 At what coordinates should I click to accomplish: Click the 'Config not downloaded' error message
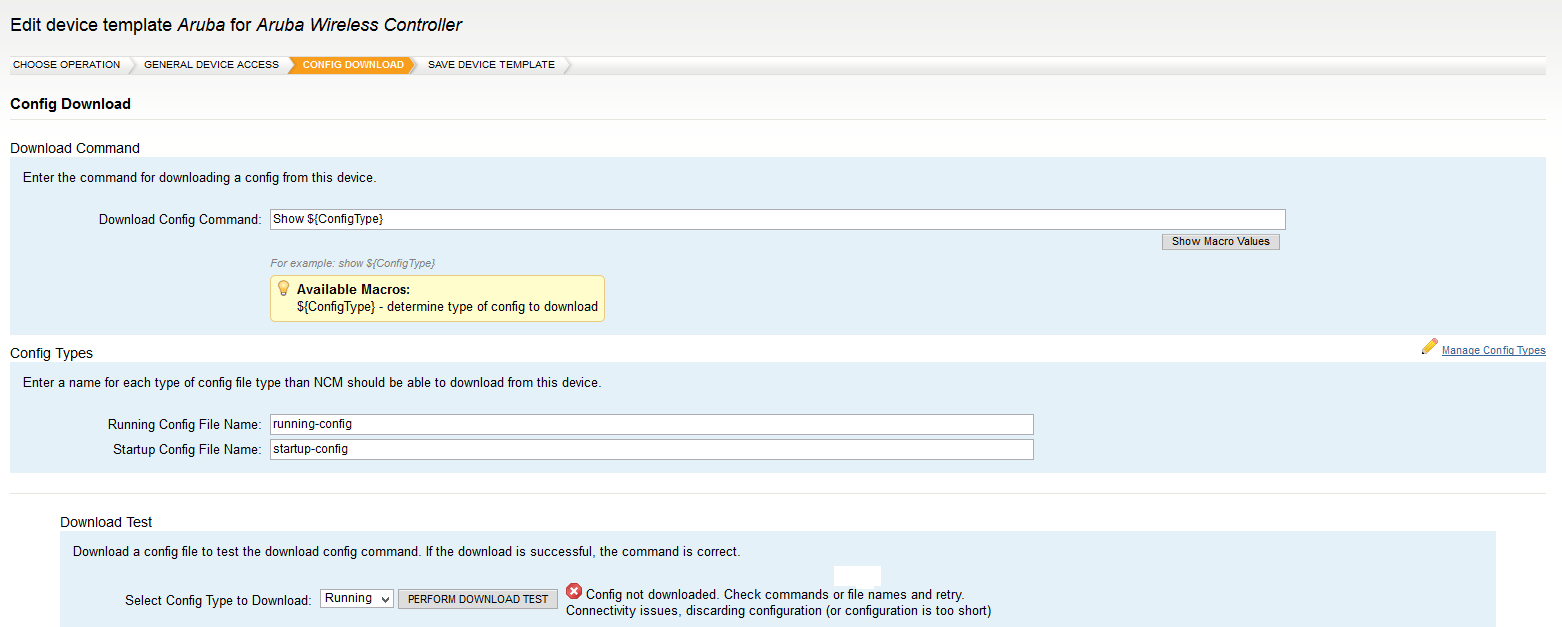click(x=775, y=594)
